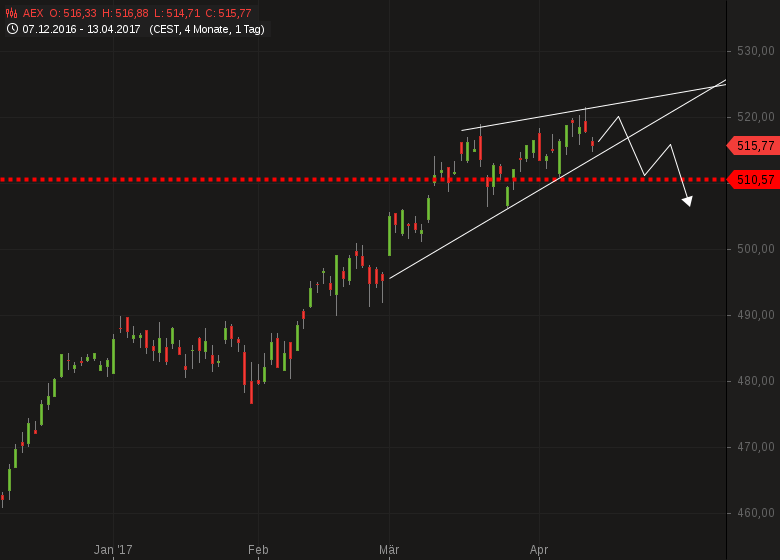Select the Jan '17 label on time axis
This screenshot has width=780, height=560.
point(113,549)
